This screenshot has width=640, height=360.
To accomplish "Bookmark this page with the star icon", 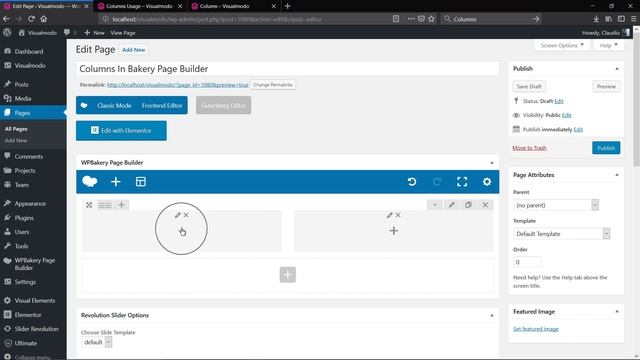I will tap(431, 19).
